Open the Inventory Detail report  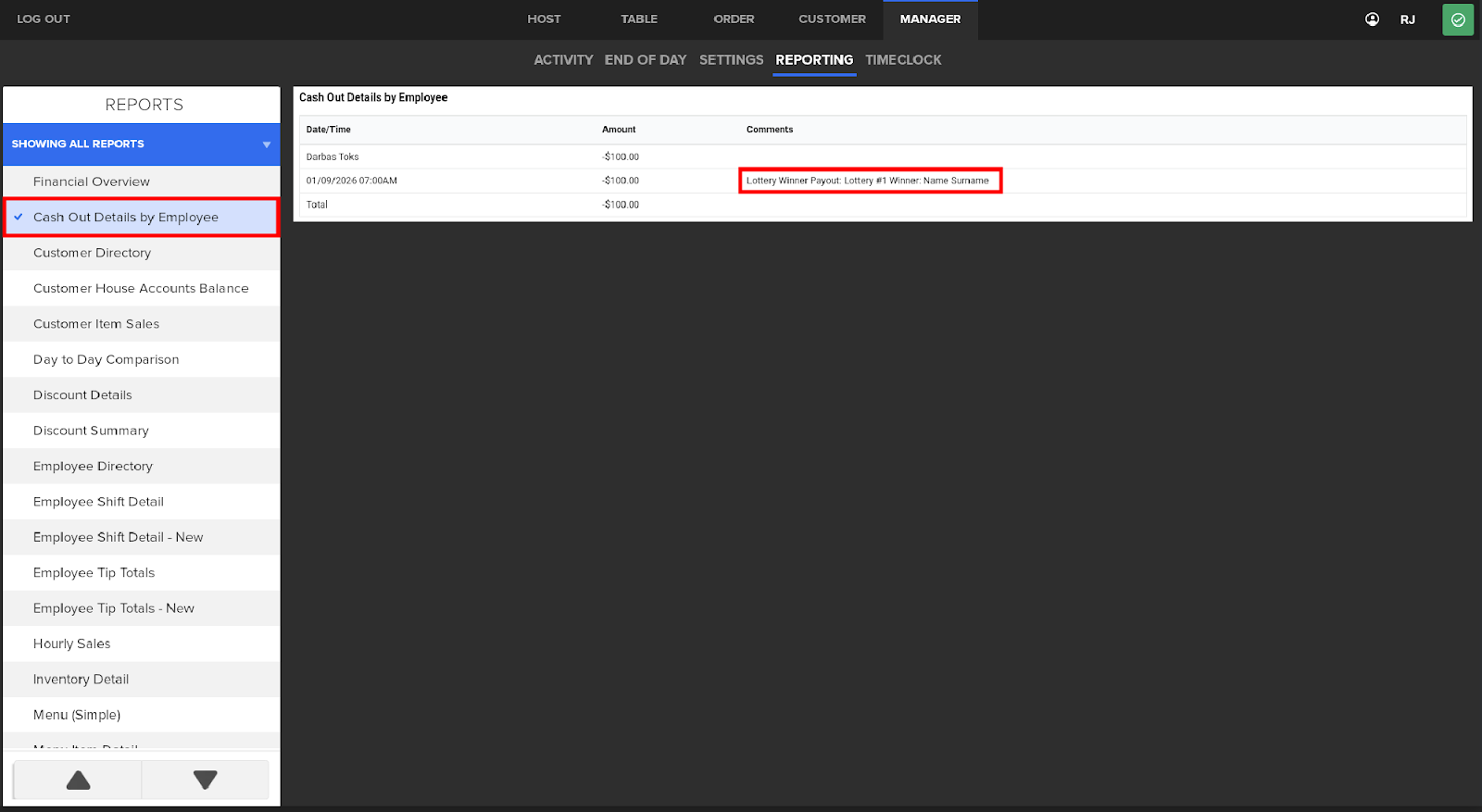(82, 680)
